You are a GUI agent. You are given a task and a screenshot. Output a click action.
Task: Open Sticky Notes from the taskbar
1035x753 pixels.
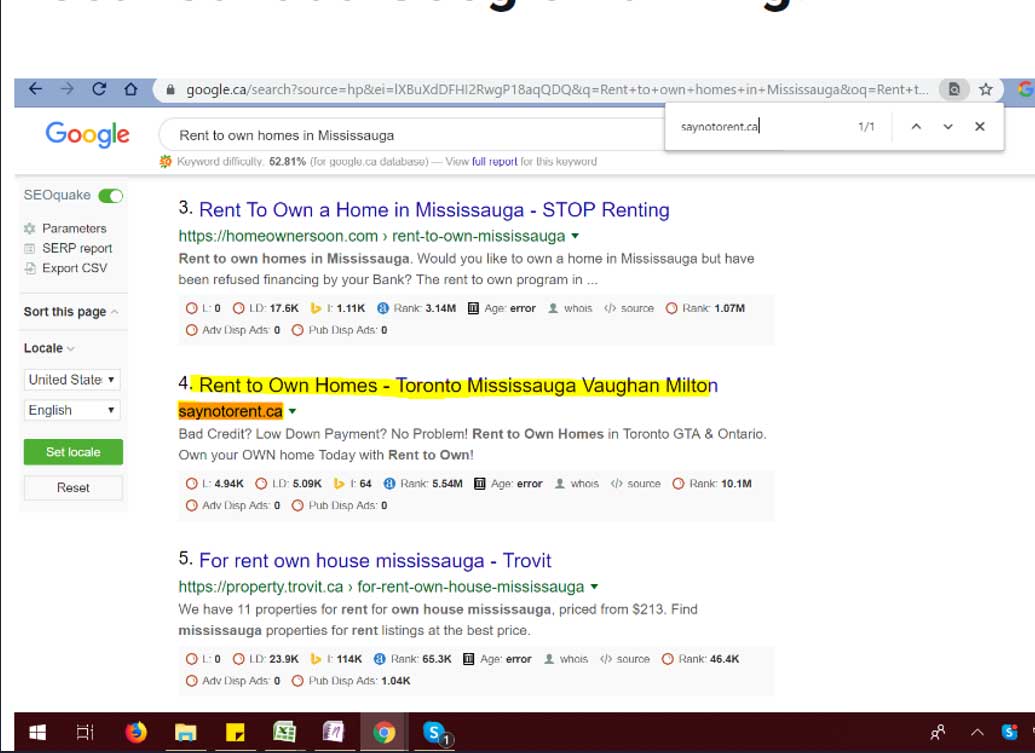coord(235,733)
